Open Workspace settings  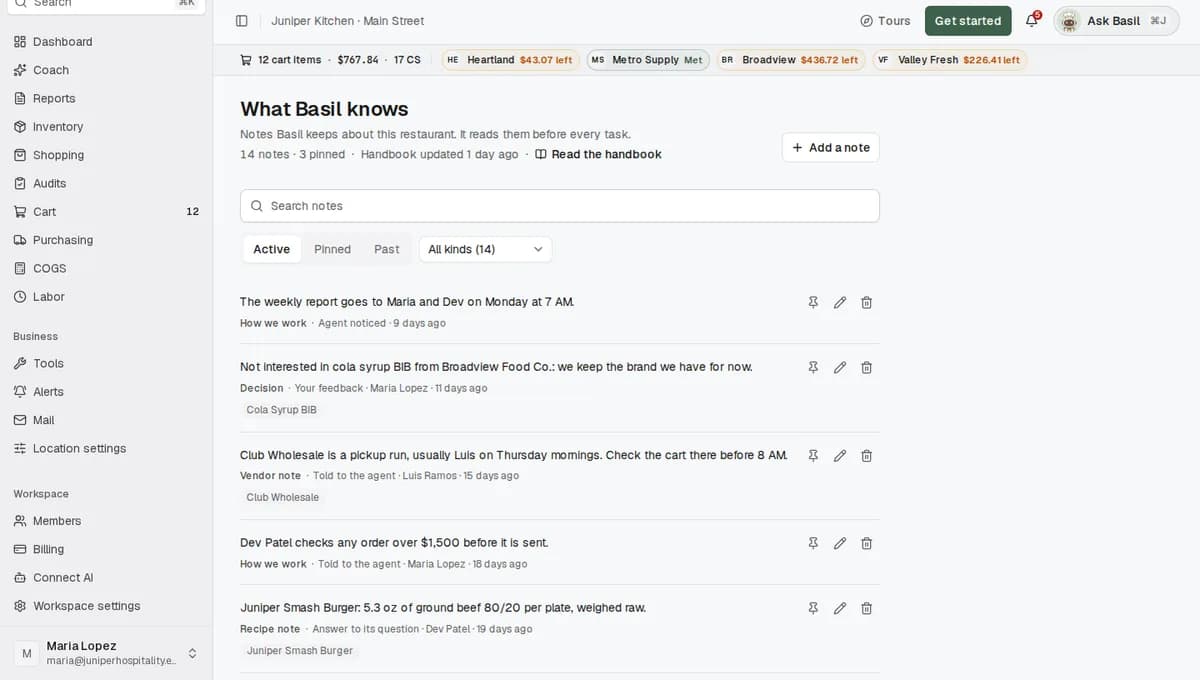point(106,606)
